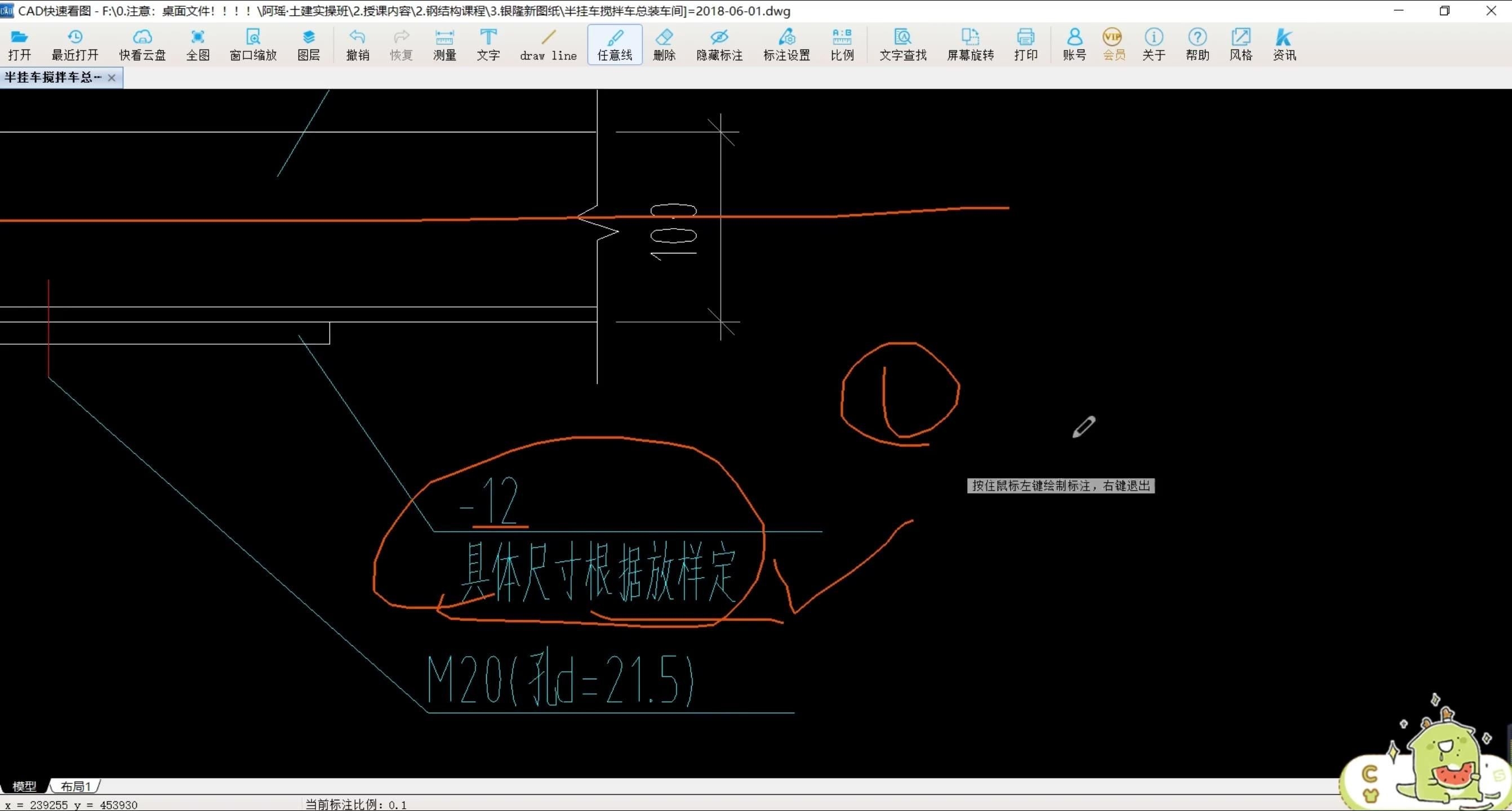Image resolution: width=1512 pixels, height=811 pixels.
Task: Activate the 任意线 freehand line tool
Action: click(614, 44)
